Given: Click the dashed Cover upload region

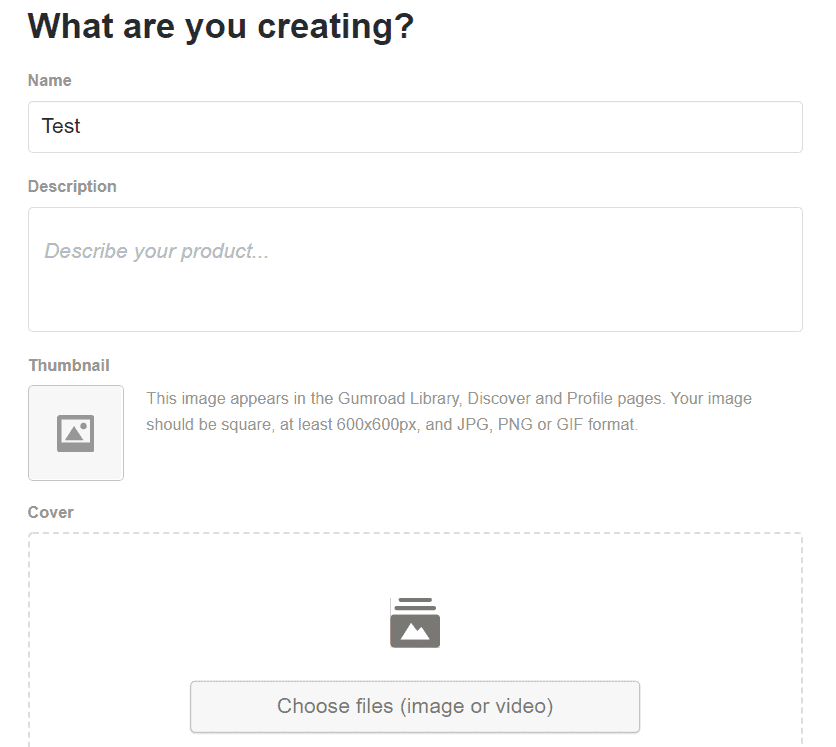Looking at the screenshot, I should tap(414, 640).
